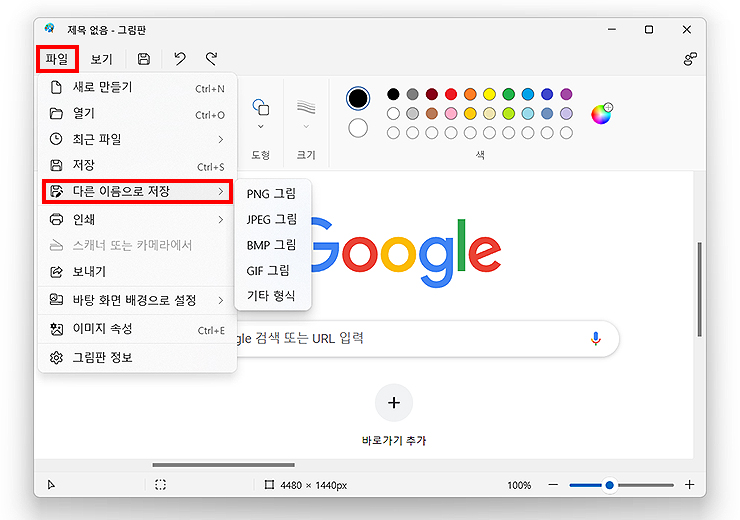Click the 인쇄 printer icon
This screenshot has height=520, width=740.
click(56, 219)
